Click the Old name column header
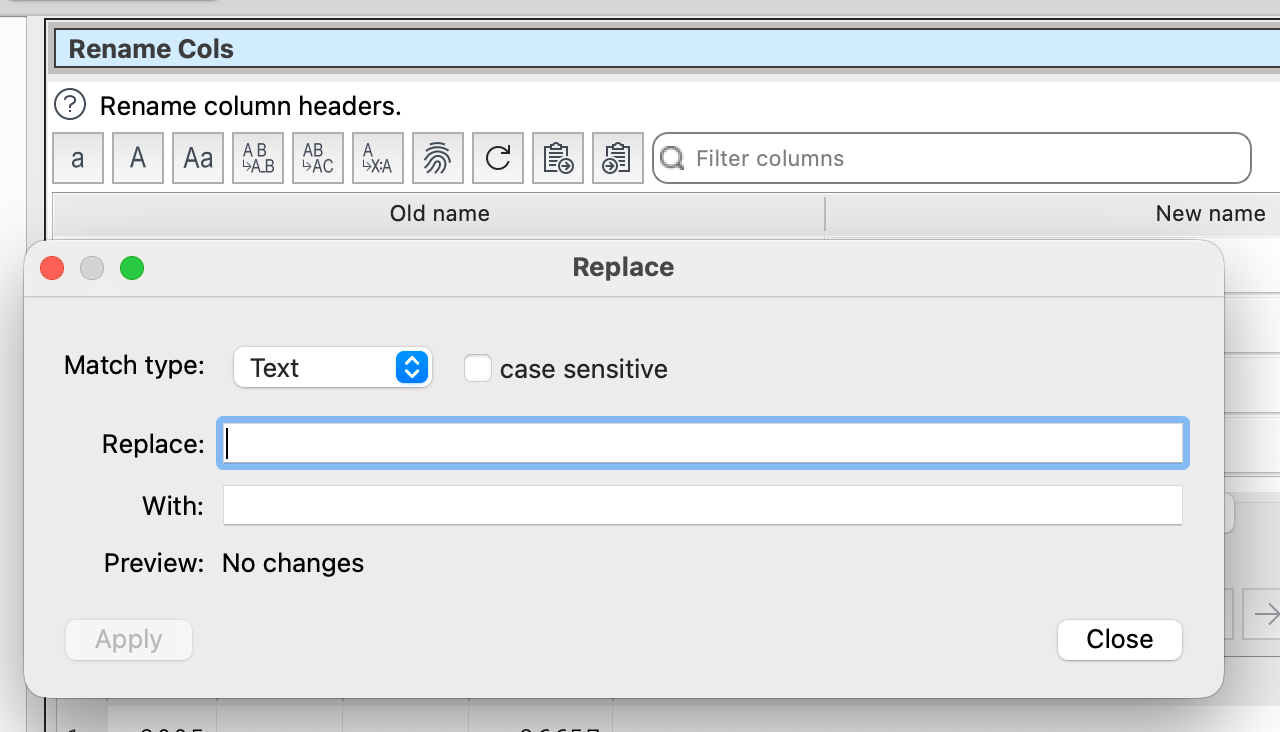This screenshot has width=1280, height=732. pos(439,214)
